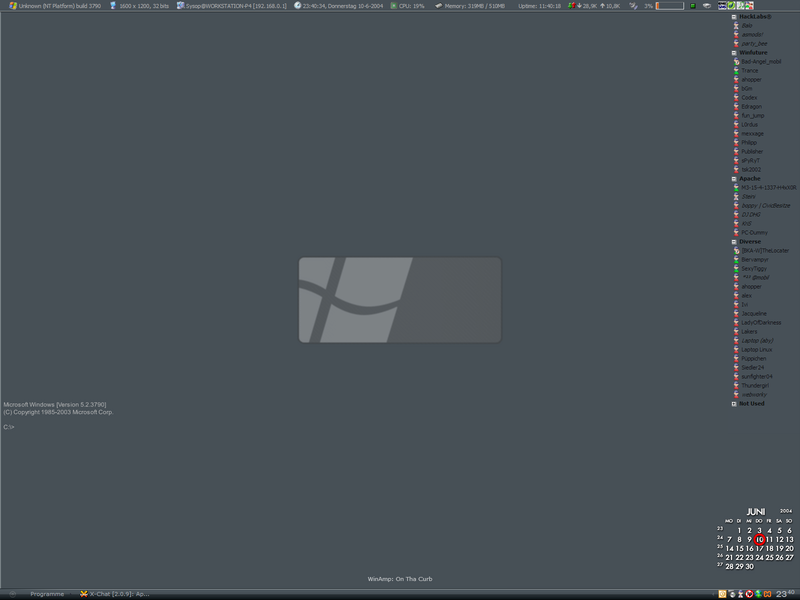Click the WinAmp On Tha Curb track title
Viewport: 800px width, 600px height.
pos(400,579)
